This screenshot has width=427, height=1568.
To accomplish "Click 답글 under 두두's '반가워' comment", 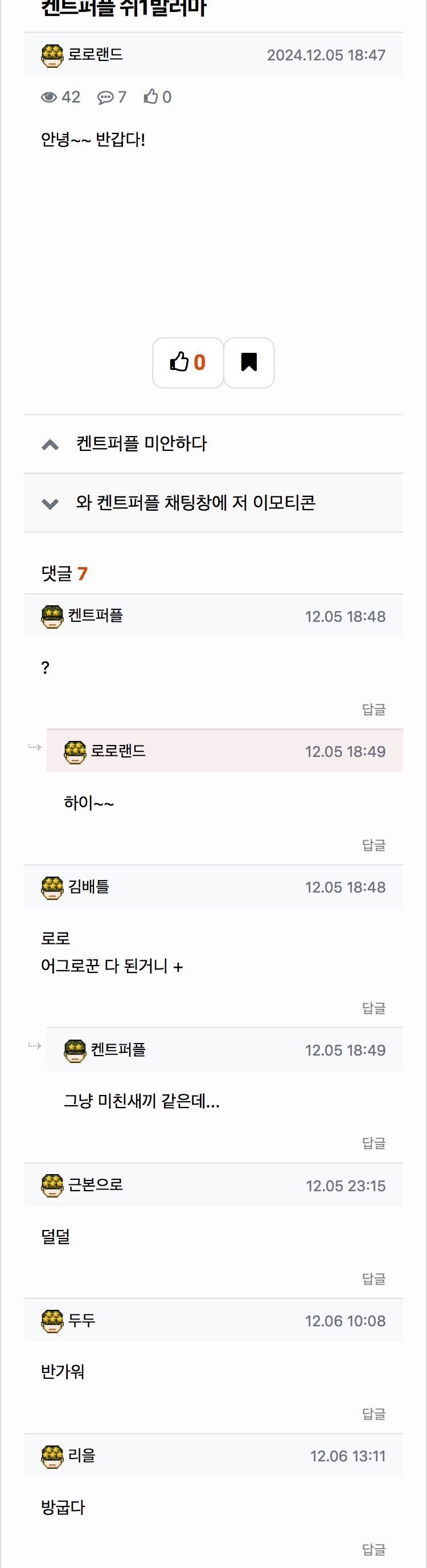I will (373, 1414).
